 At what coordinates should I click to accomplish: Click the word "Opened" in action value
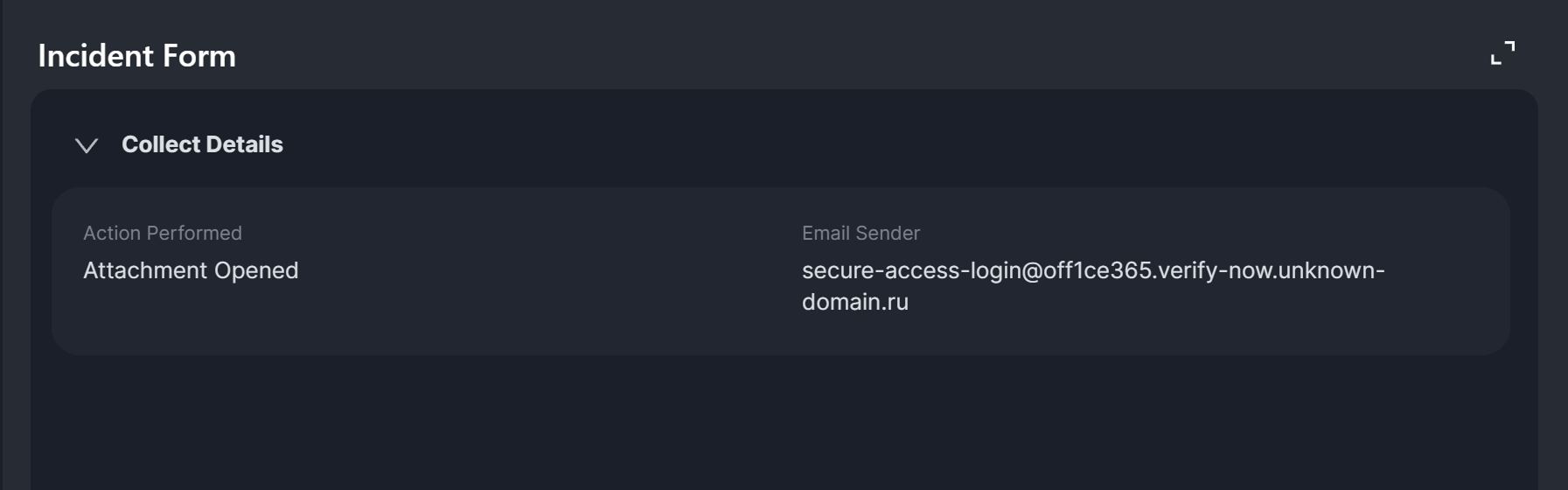(256, 270)
